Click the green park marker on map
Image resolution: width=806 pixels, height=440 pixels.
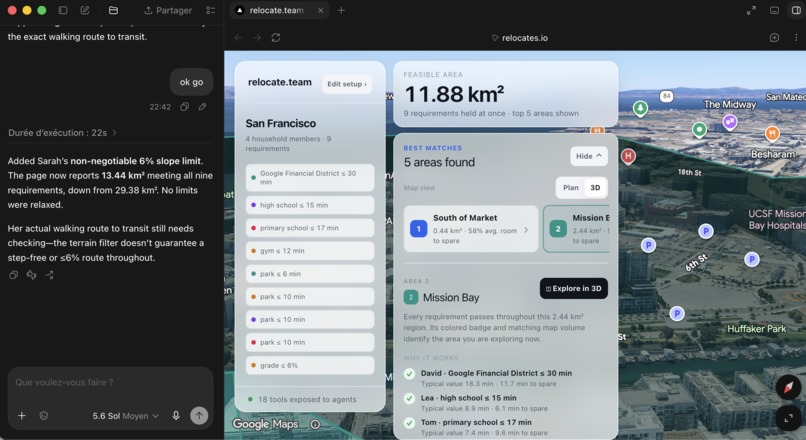640,108
